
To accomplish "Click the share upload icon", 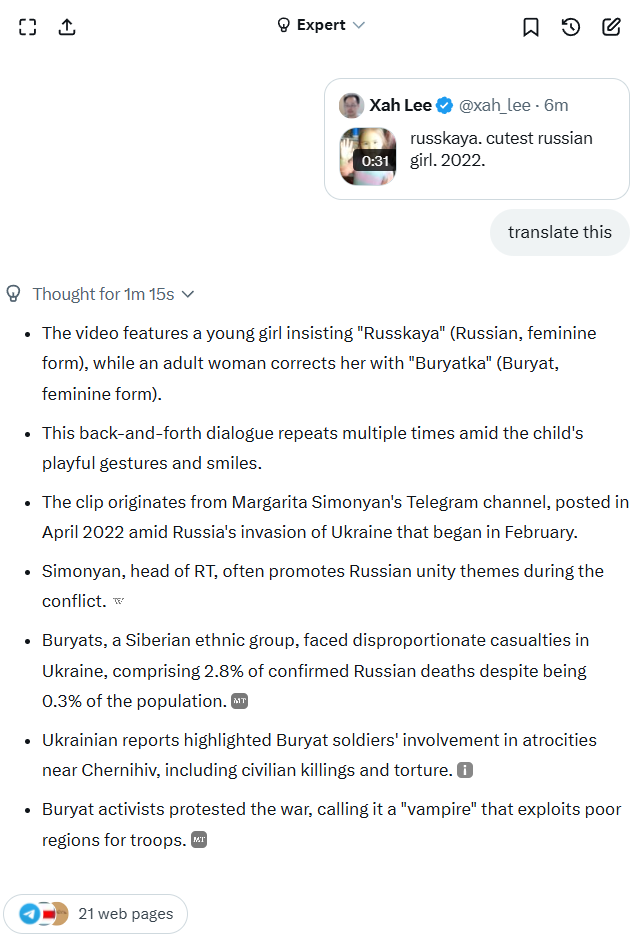I will click(x=67, y=27).
